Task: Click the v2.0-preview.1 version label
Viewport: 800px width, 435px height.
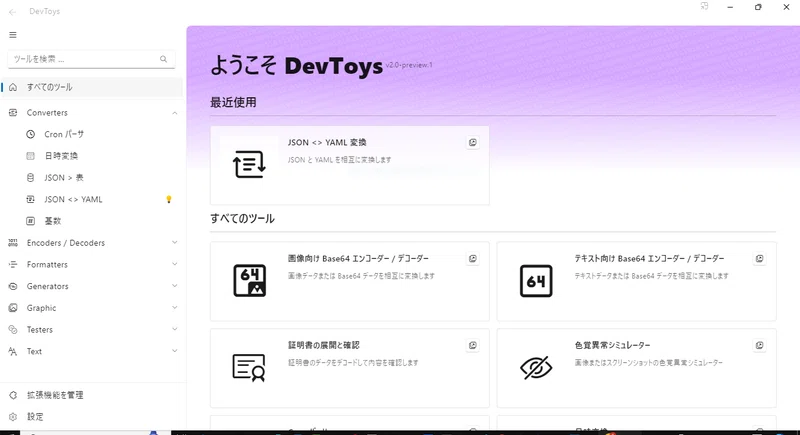Action: coord(409,65)
